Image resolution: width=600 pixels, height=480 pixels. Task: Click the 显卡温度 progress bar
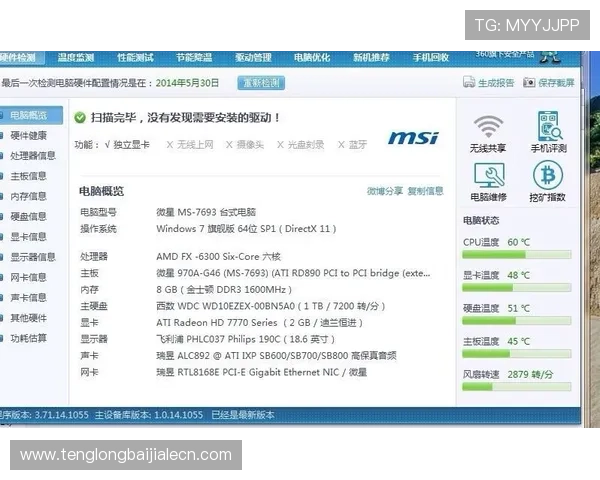(x=517, y=287)
